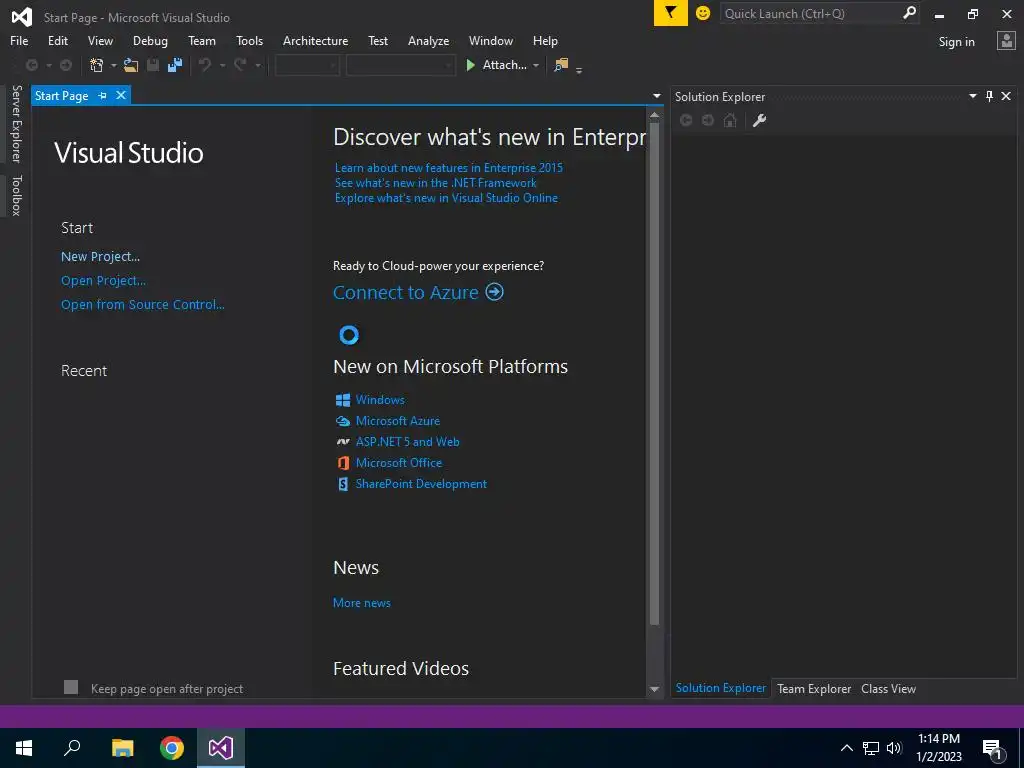1024x768 pixels.
Task: Open the Architecture menu
Action: tap(315, 40)
